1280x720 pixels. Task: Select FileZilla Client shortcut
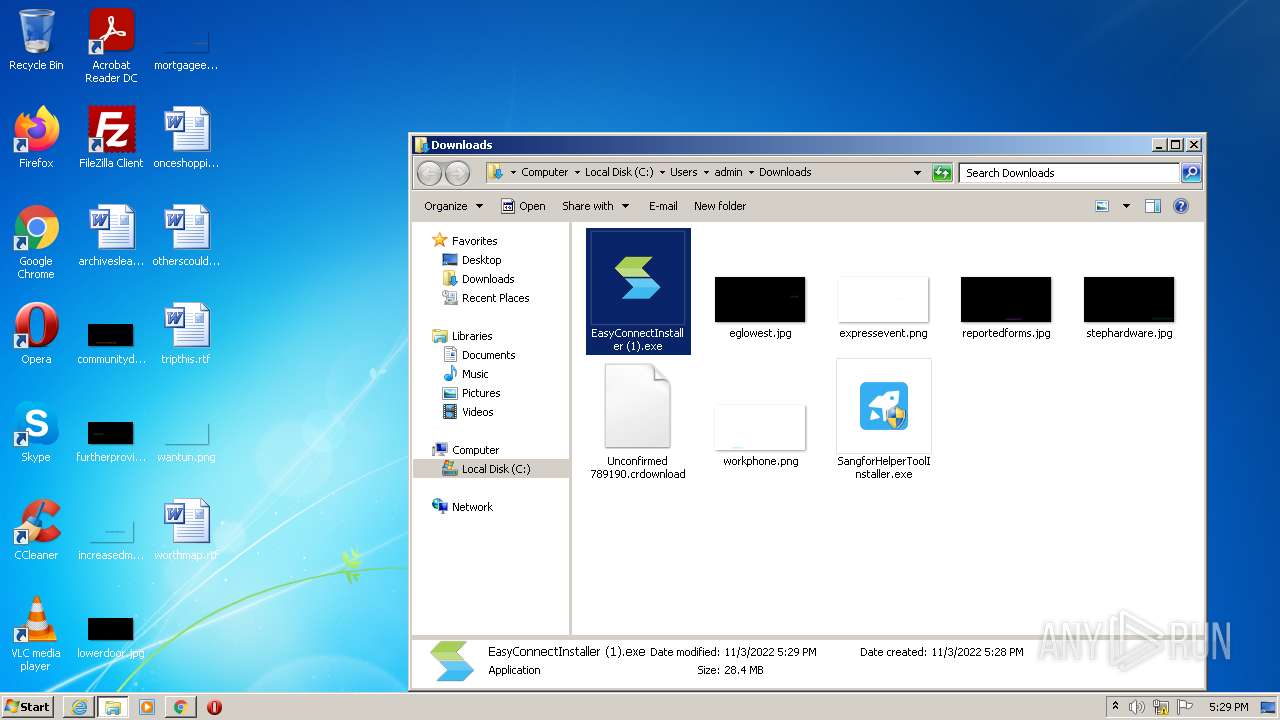click(111, 138)
